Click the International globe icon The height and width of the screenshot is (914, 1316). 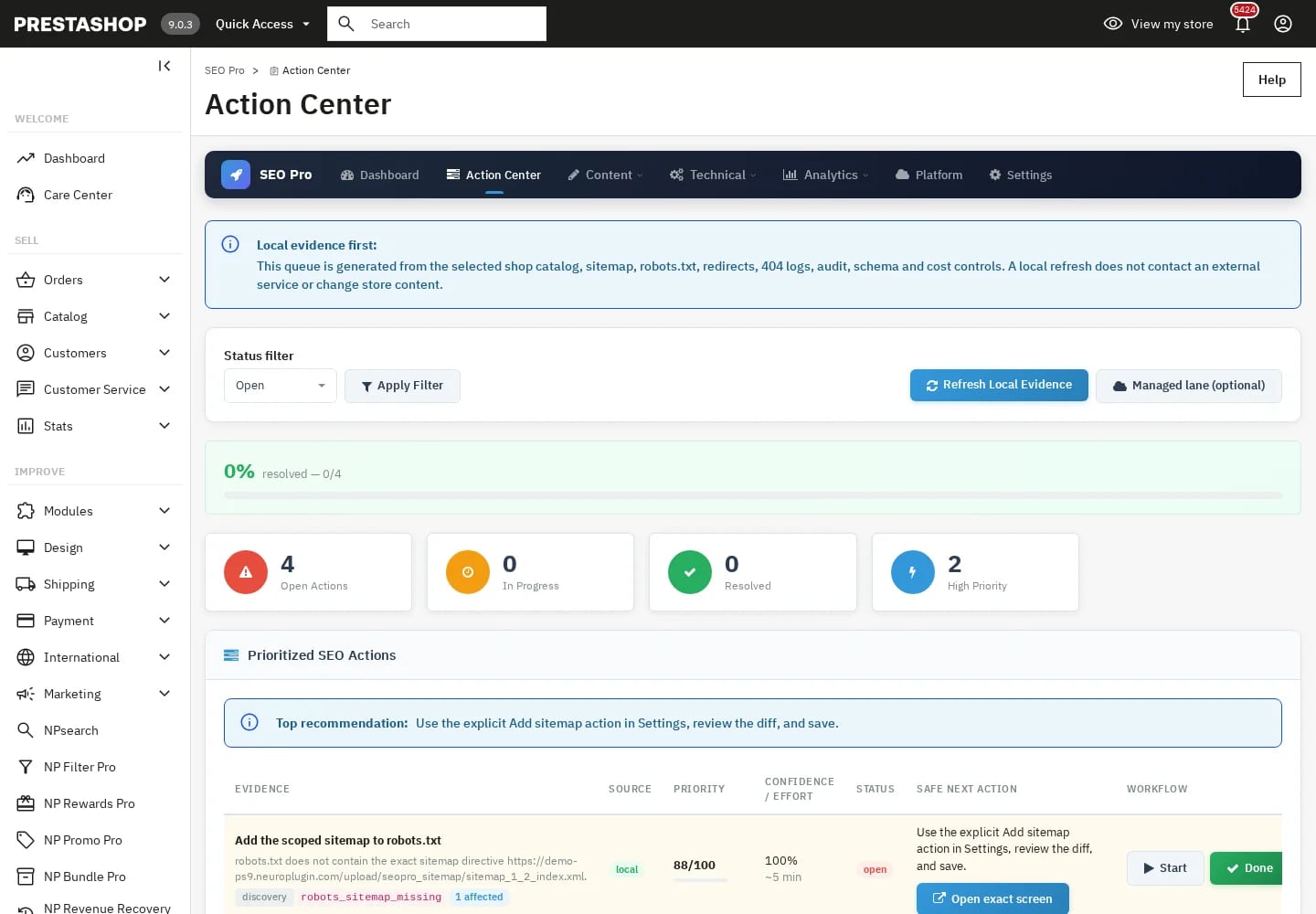click(x=26, y=657)
